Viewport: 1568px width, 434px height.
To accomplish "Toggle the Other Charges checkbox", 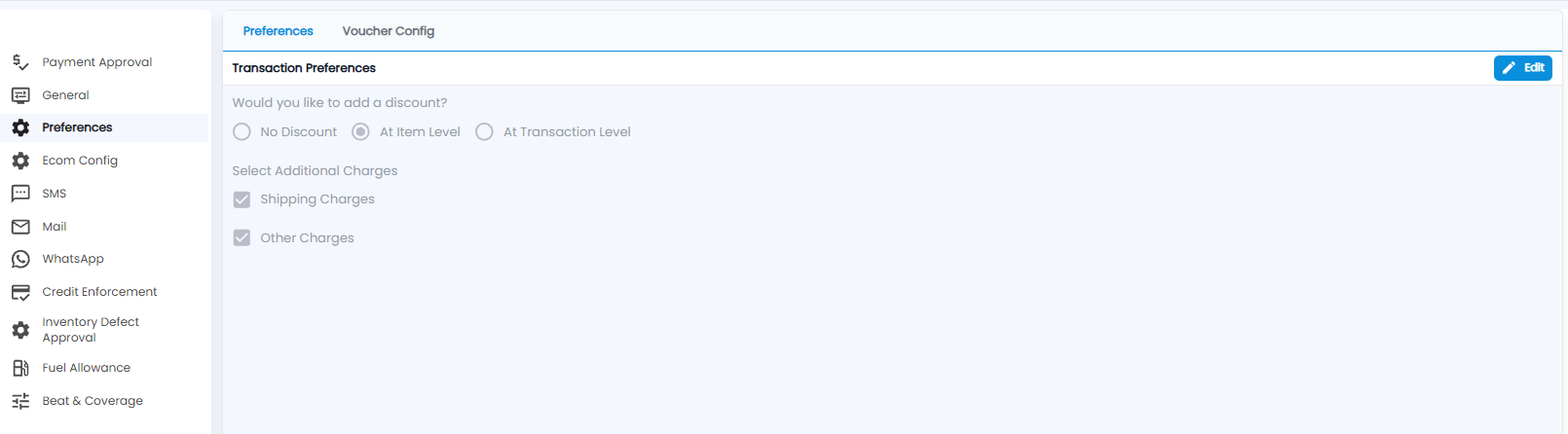I will (242, 237).
